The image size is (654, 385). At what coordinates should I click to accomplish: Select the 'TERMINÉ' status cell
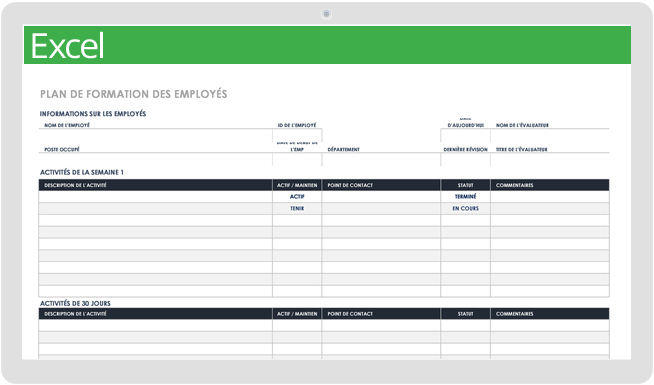click(465, 197)
